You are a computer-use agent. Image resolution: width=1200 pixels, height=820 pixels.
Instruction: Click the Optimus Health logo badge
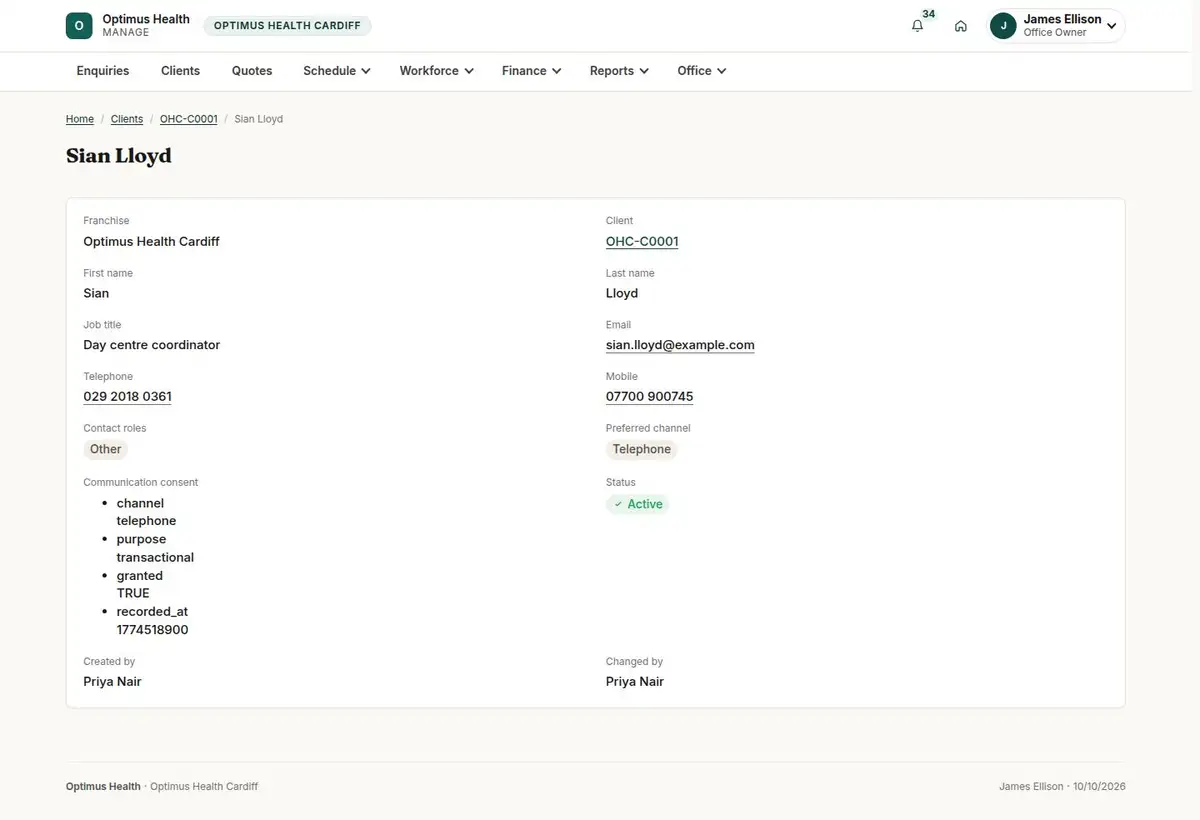coord(79,26)
